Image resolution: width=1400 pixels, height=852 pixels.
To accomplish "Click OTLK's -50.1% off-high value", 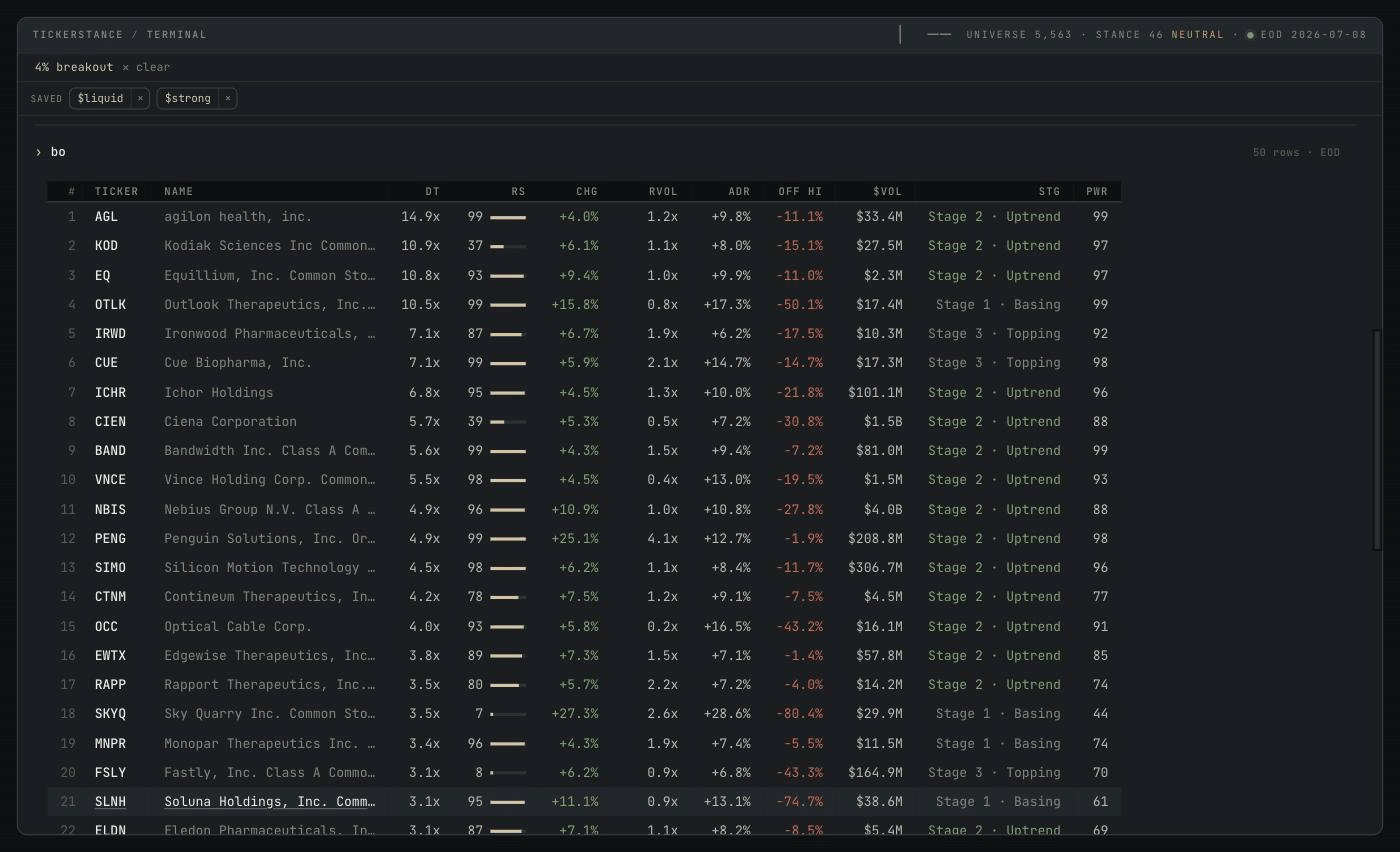I will pyautogui.click(x=800, y=304).
